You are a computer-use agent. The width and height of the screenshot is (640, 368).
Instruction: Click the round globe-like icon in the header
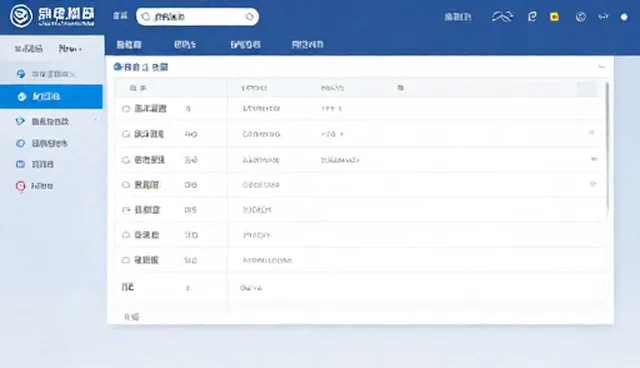(581, 17)
